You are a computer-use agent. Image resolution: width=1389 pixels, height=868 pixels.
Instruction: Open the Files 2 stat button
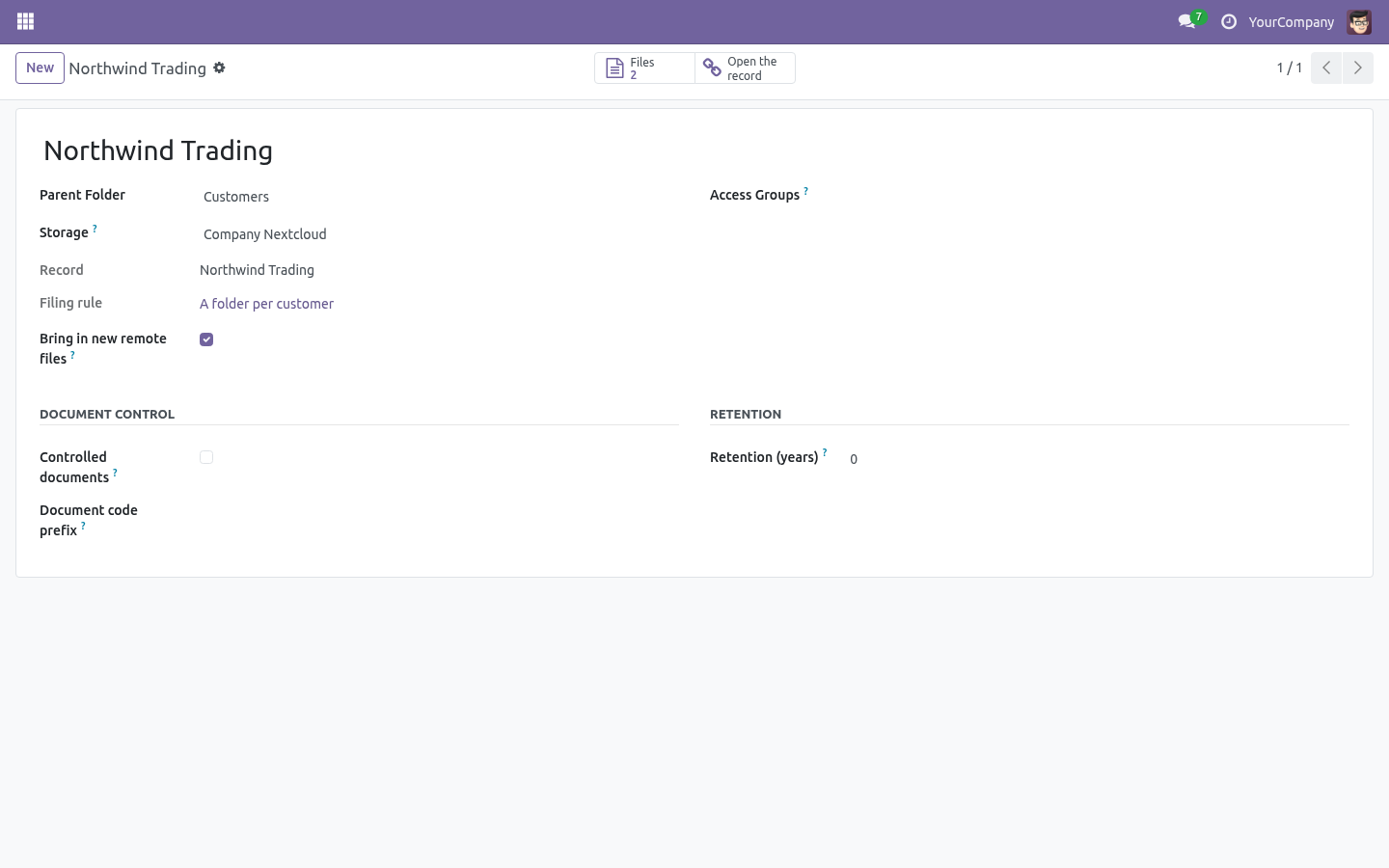644,68
